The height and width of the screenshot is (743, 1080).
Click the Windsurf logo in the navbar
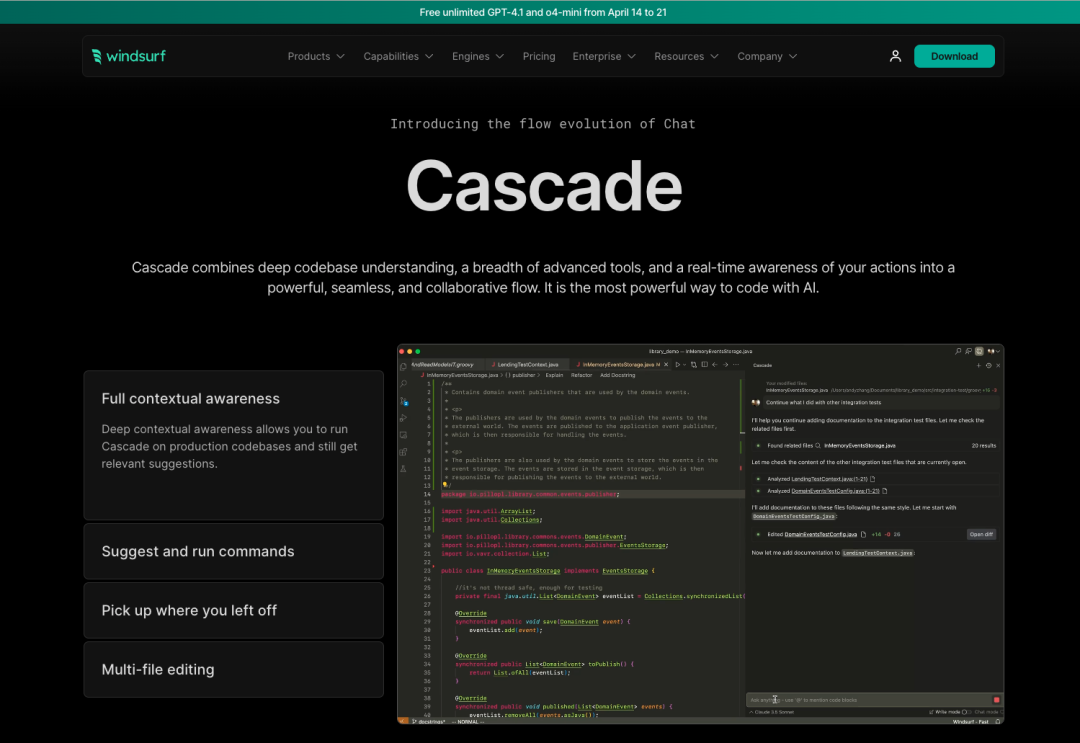point(129,56)
